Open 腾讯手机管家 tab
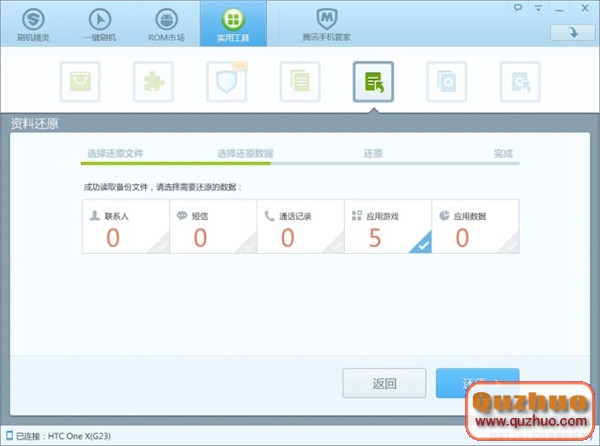This screenshot has height=446, width=600. point(326,24)
